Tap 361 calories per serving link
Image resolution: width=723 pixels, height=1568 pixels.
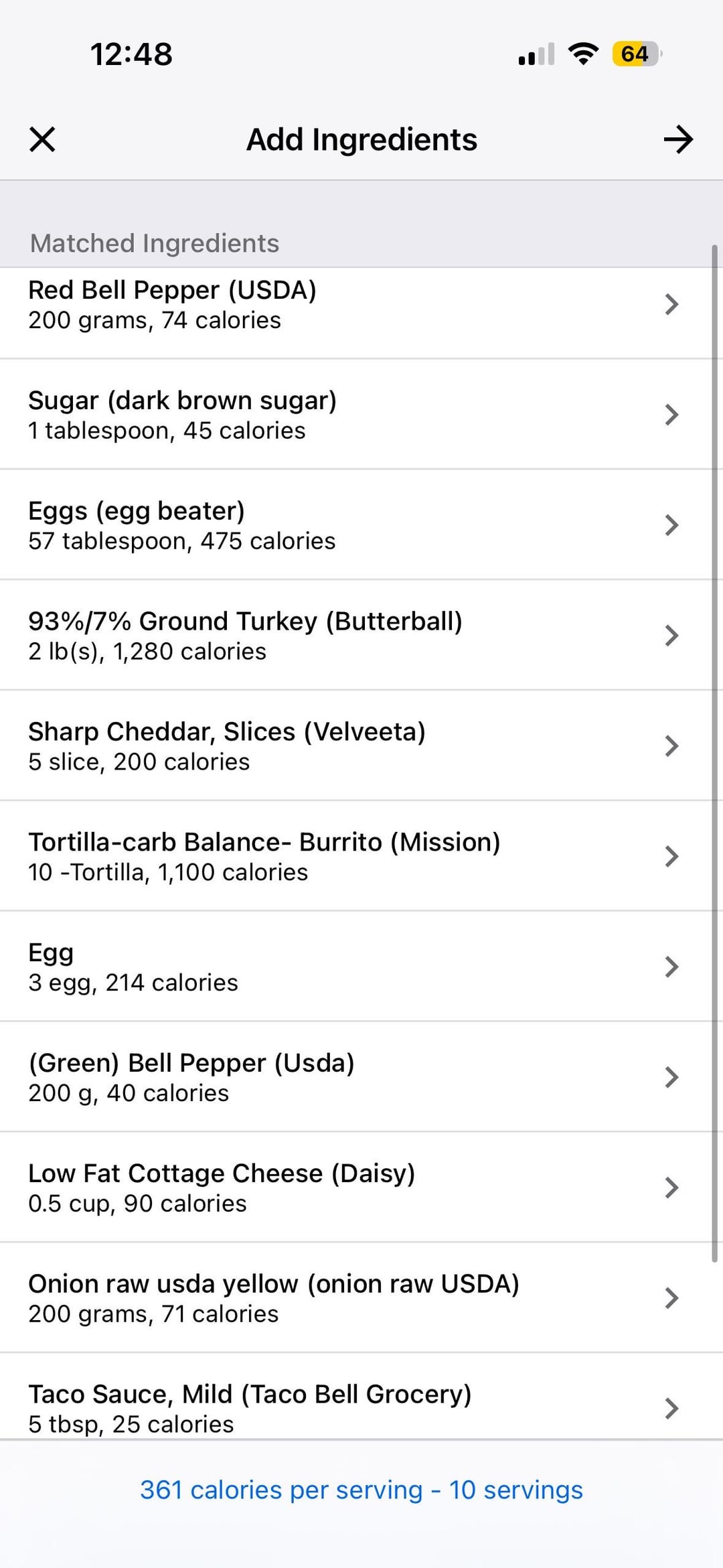point(361,1490)
